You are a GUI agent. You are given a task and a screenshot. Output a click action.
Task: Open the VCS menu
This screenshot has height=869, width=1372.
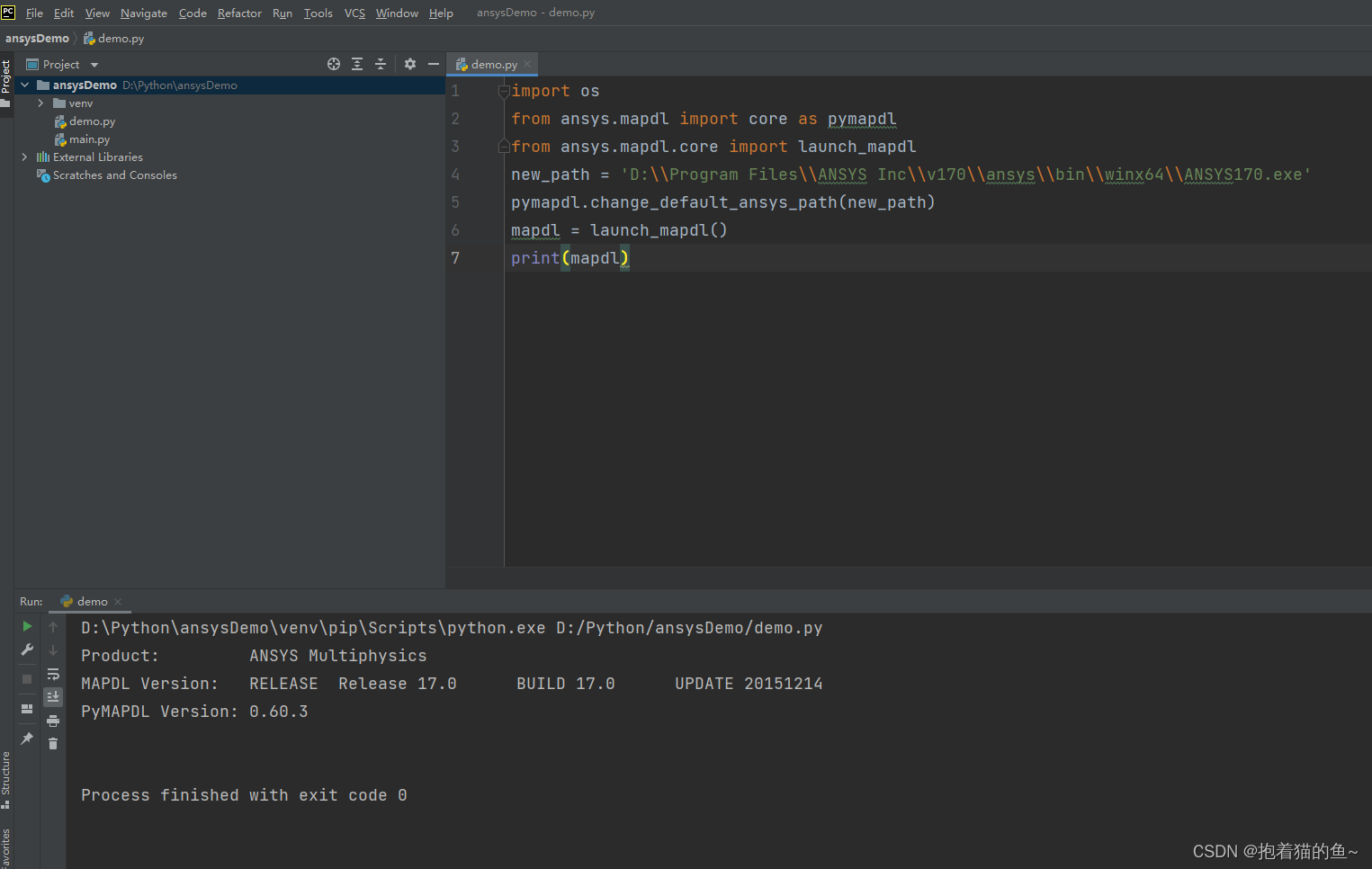click(x=354, y=13)
